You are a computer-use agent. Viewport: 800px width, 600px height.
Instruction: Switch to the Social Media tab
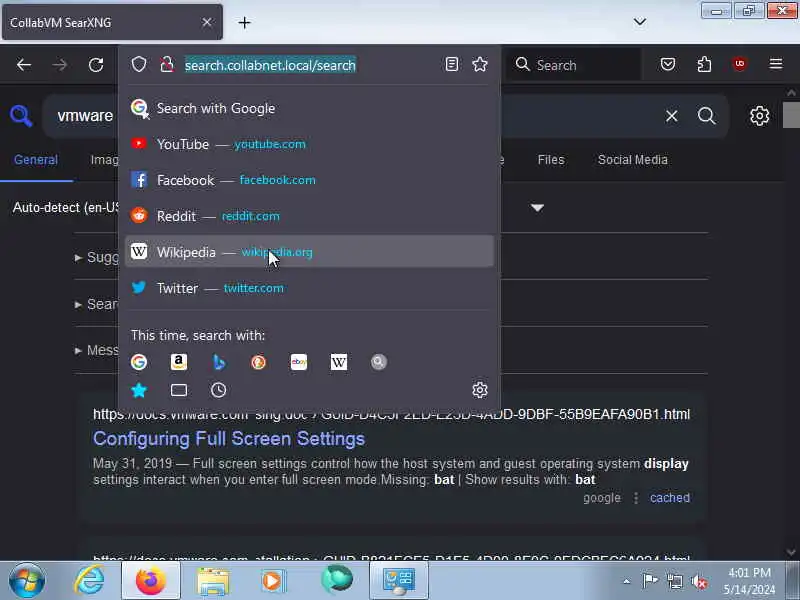633,160
